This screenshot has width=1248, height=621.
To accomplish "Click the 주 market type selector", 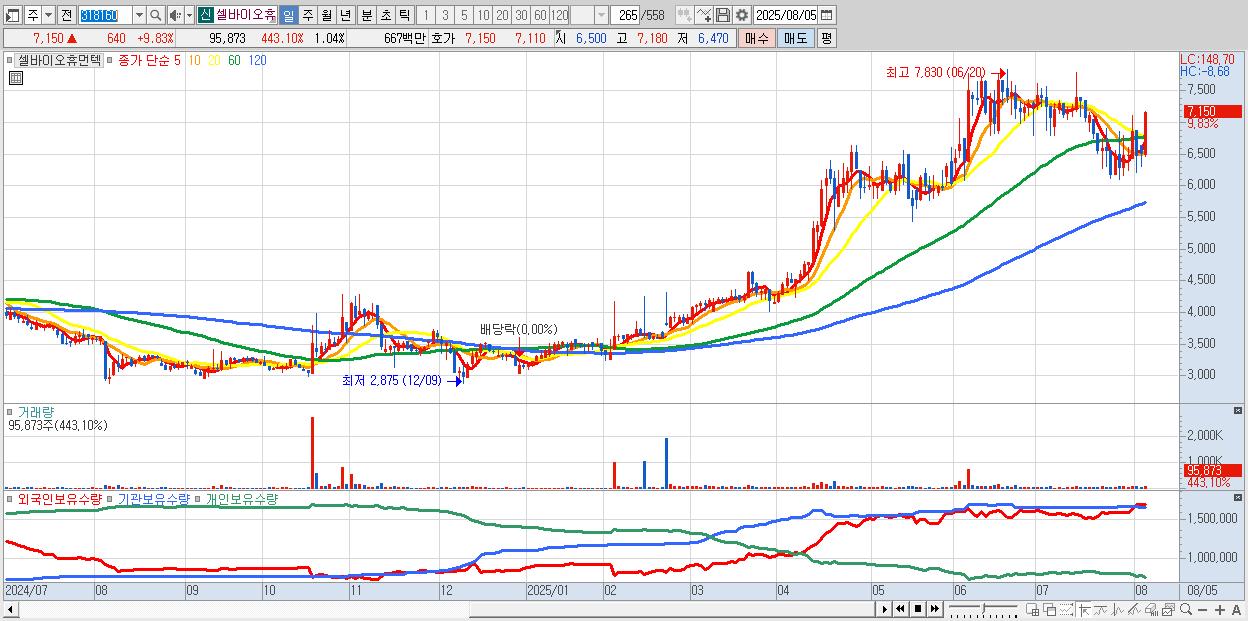I will 33,15.
